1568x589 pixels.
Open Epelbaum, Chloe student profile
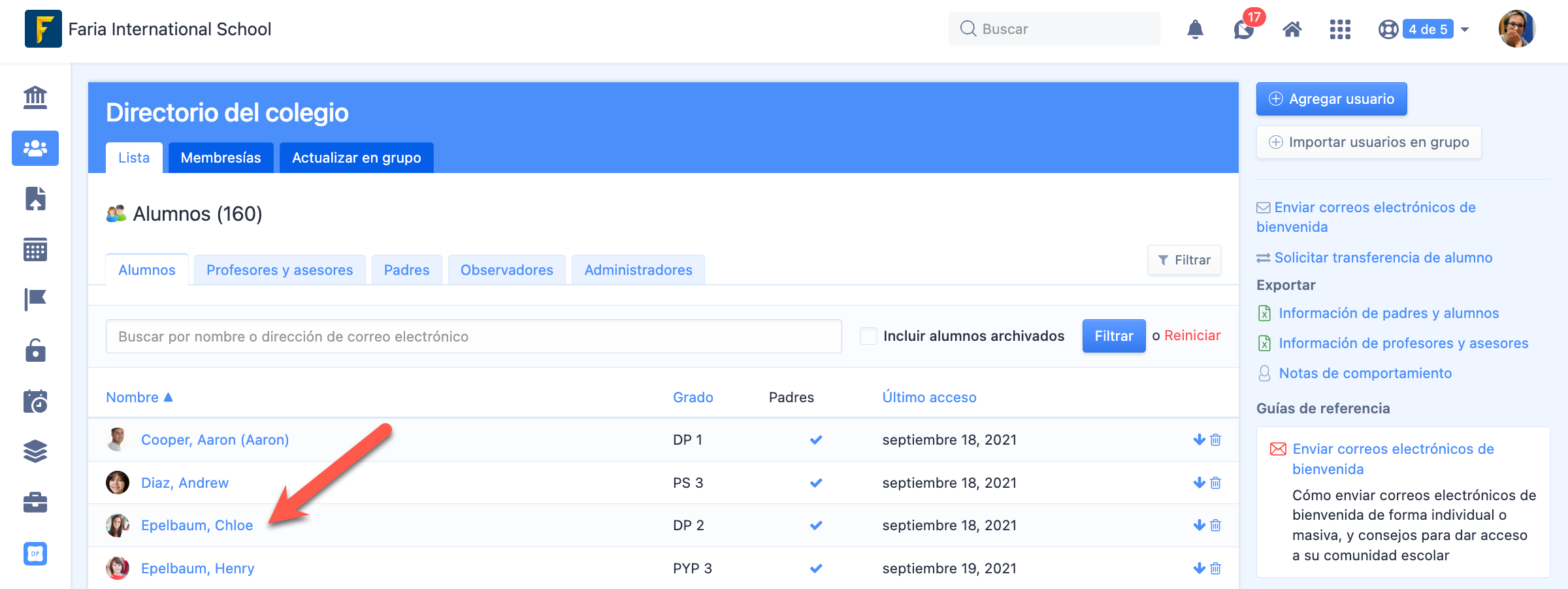[197, 526]
